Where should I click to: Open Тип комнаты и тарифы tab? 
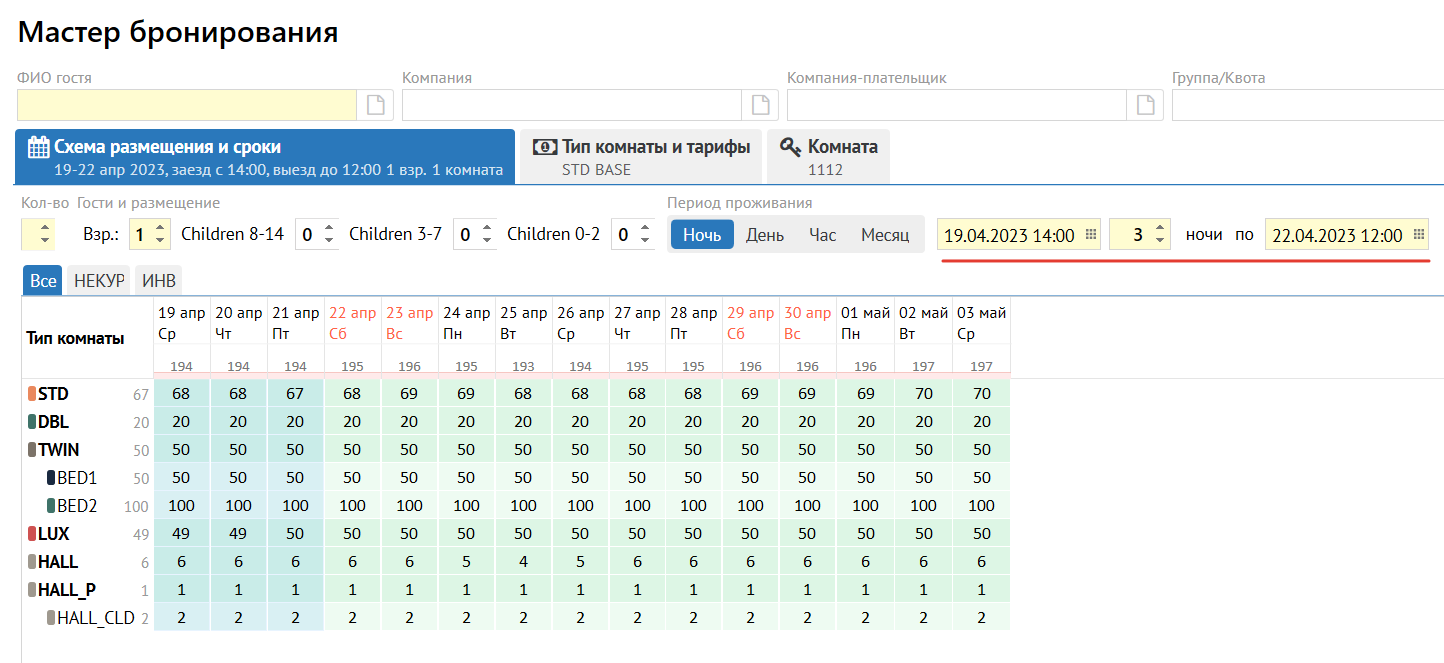pos(640,157)
